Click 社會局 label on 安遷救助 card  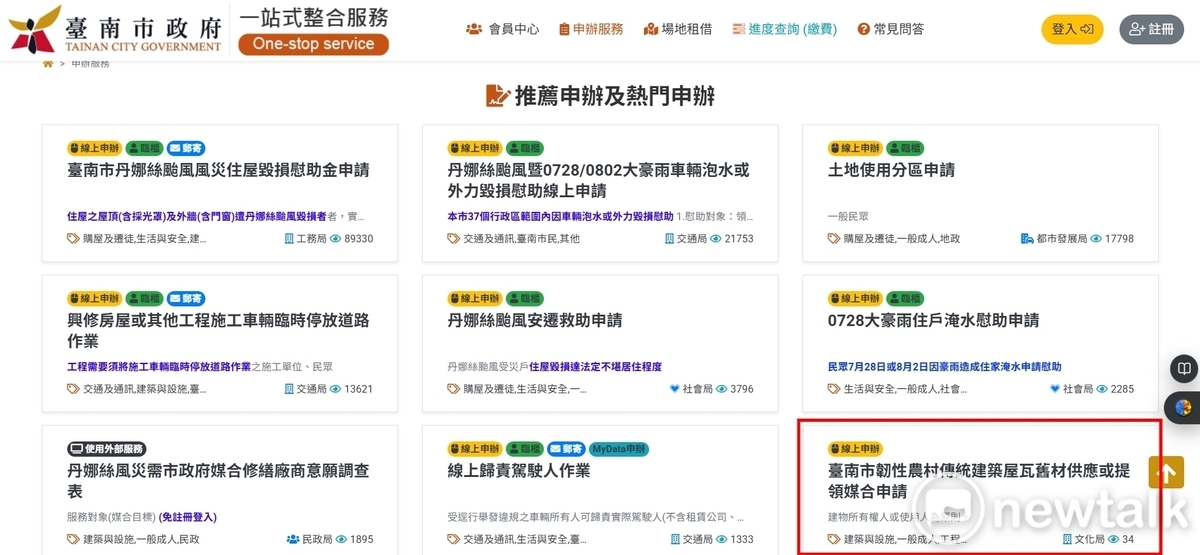click(690, 389)
